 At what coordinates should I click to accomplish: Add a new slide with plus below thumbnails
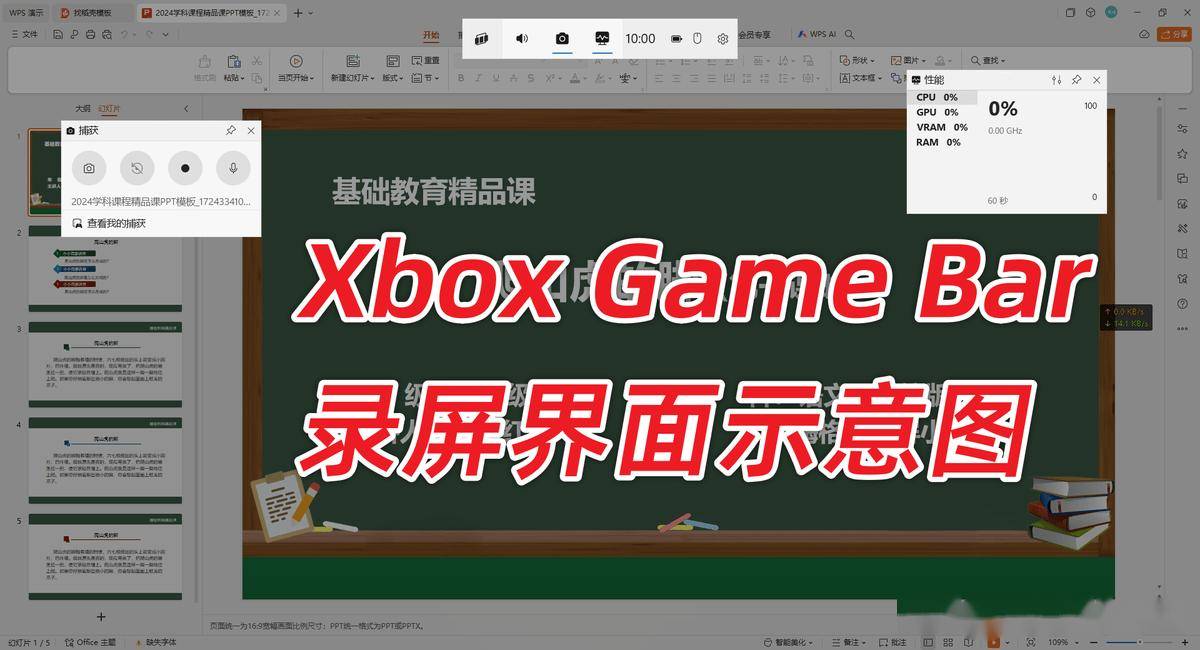[100, 616]
